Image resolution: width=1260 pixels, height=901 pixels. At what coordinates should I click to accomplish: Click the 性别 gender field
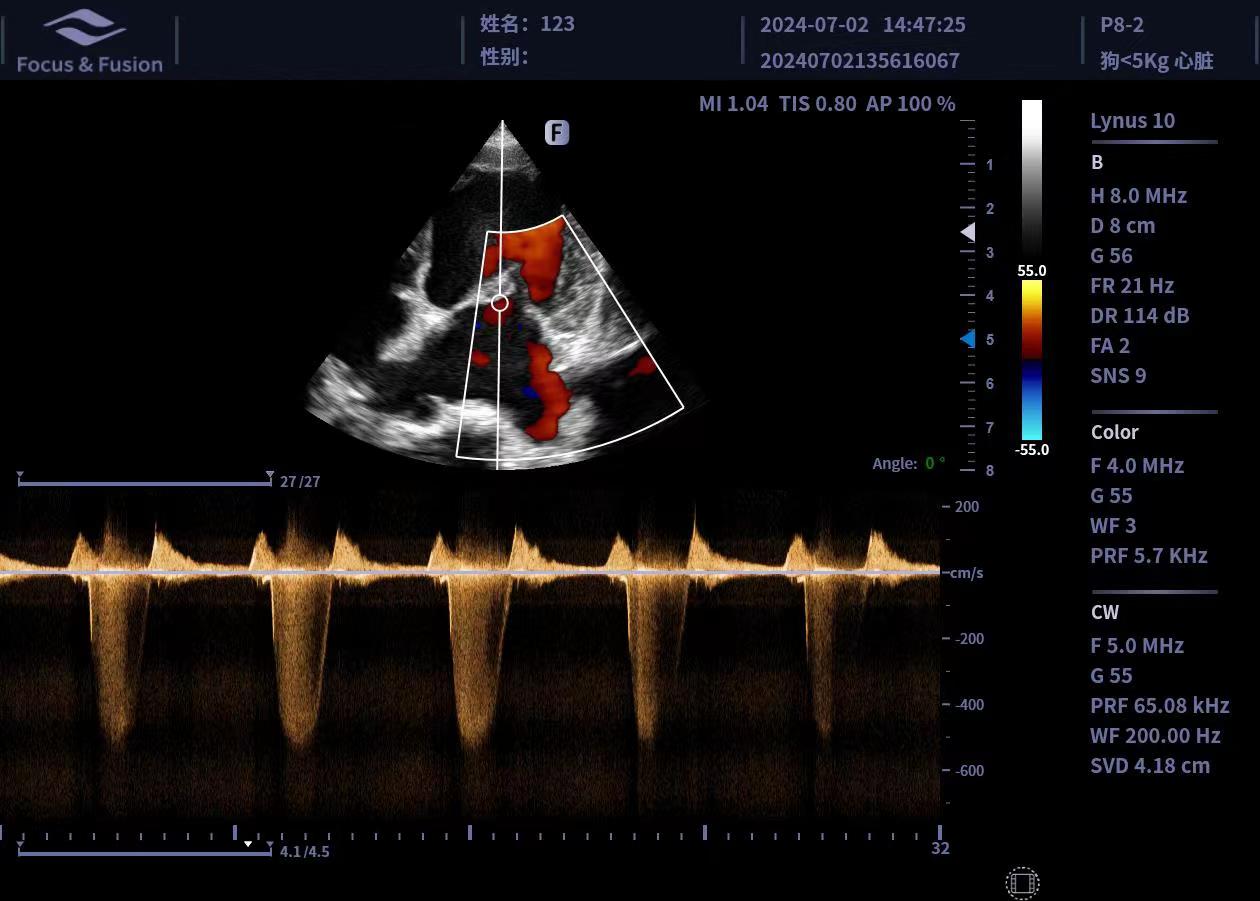coord(504,56)
